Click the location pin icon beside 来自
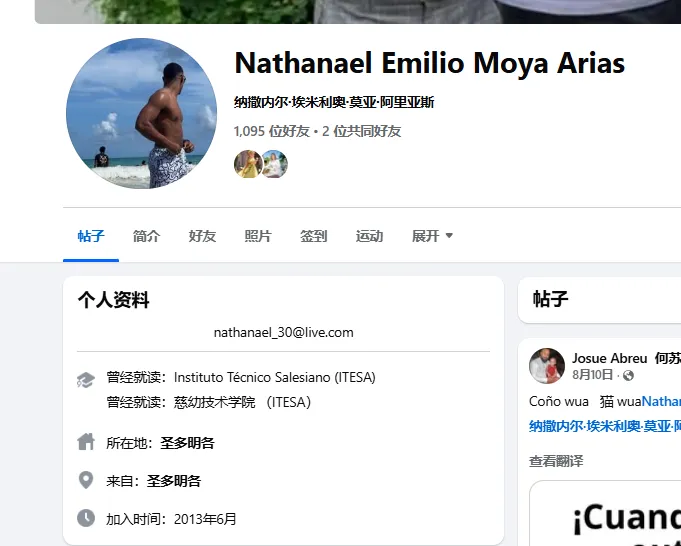681x546 pixels. click(x=86, y=480)
